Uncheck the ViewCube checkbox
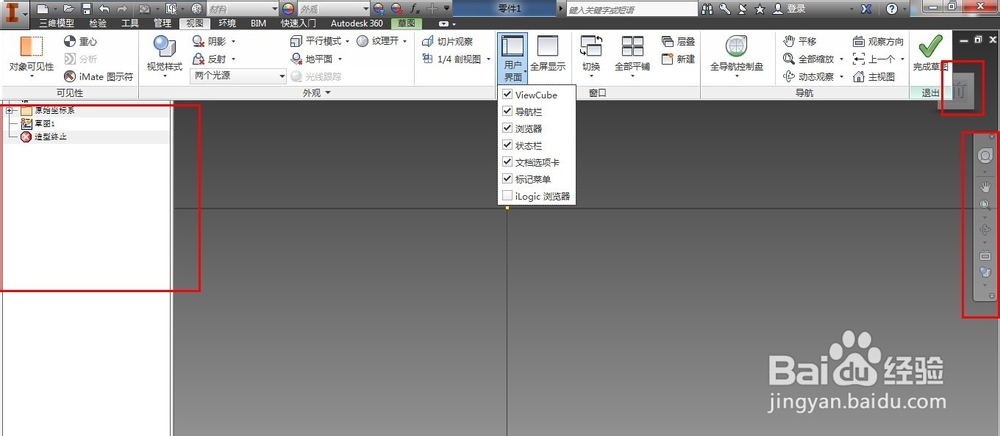Image resolution: width=1000 pixels, height=436 pixels. coord(507,94)
